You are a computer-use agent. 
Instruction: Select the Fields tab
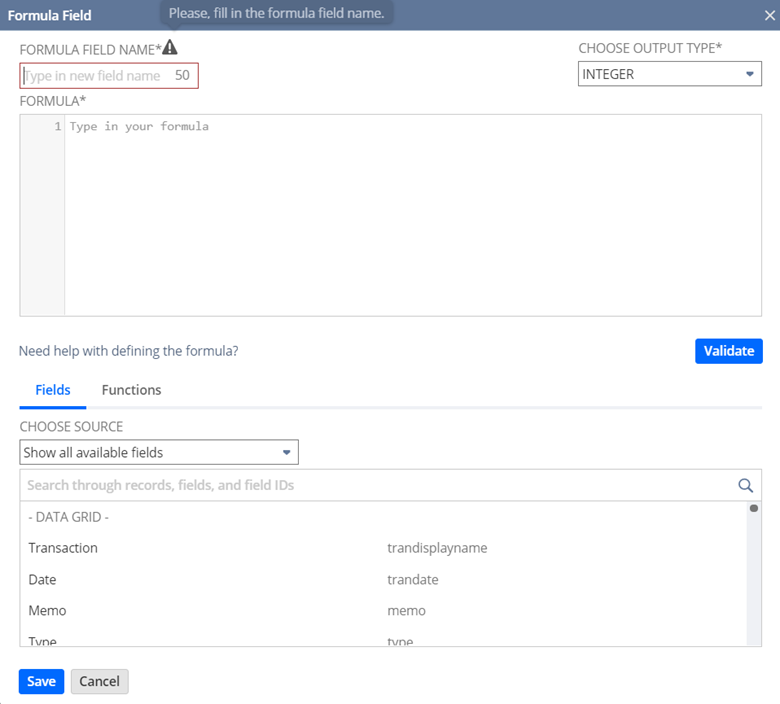[53, 390]
